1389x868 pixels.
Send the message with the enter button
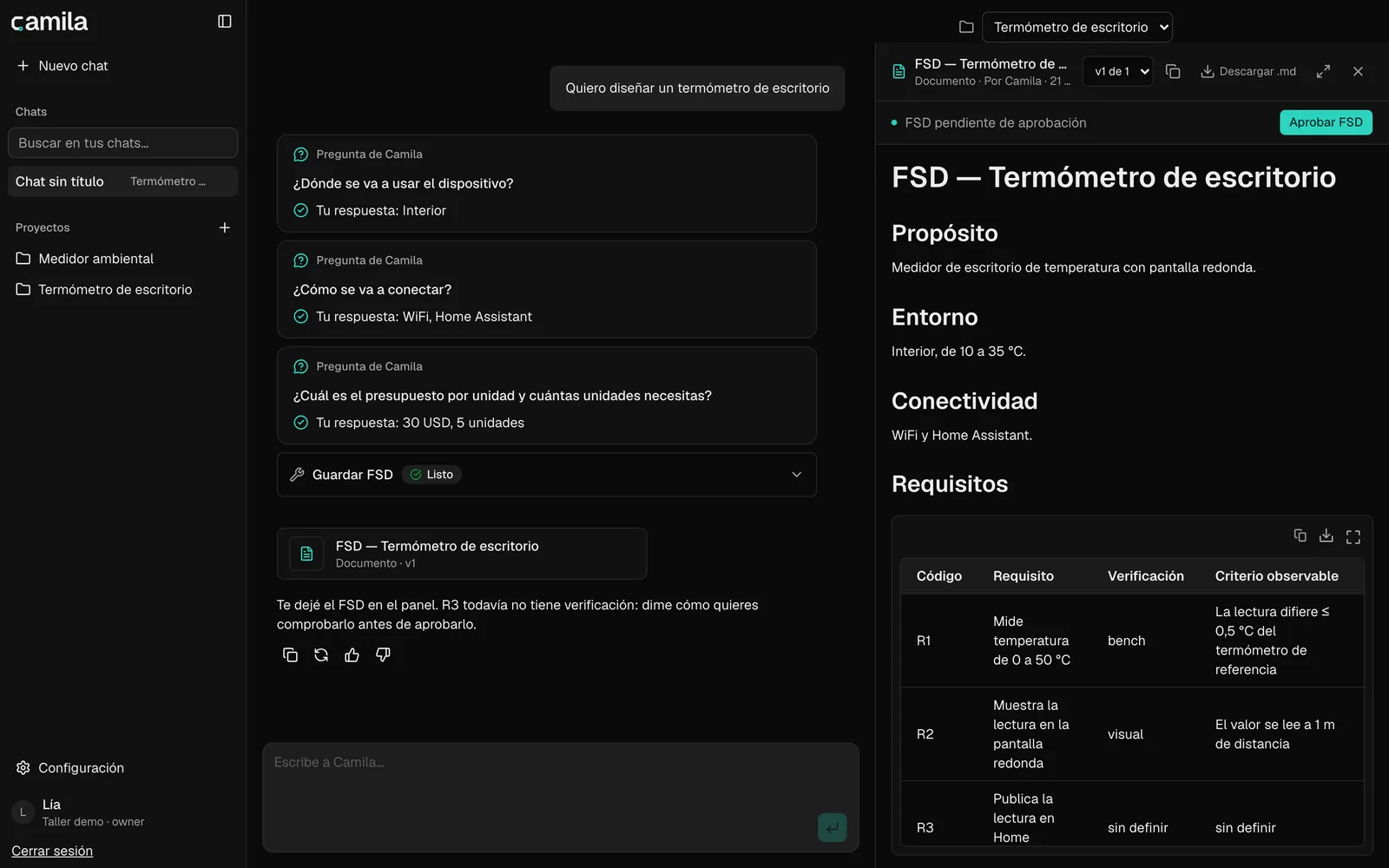(832, 828)
